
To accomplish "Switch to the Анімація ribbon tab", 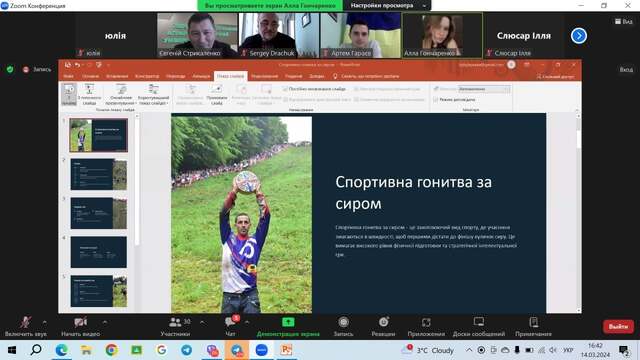I will [x=201, y=76].
